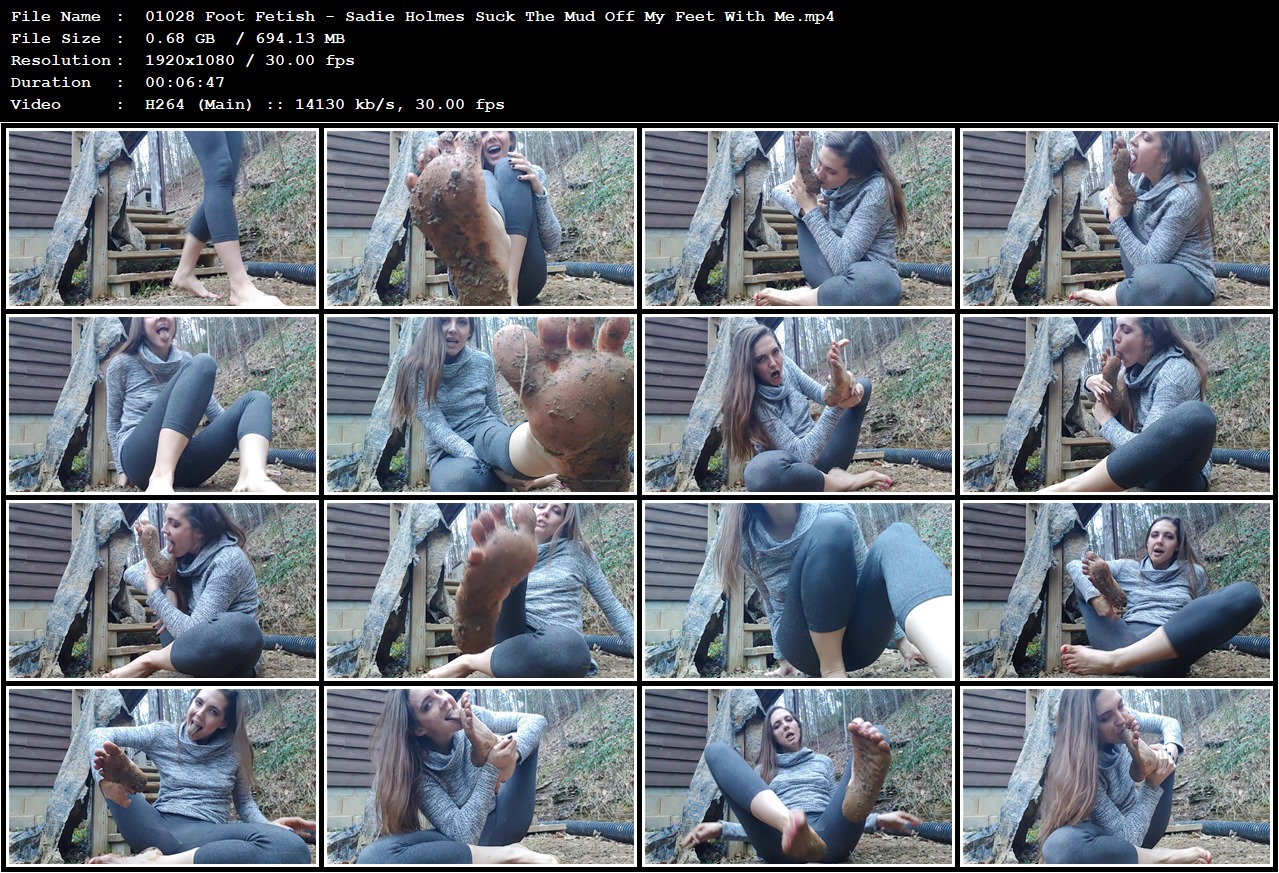The image size is (1279, 873).
Task: Open second thumbnail in the top row
Action: click(481, 218)
